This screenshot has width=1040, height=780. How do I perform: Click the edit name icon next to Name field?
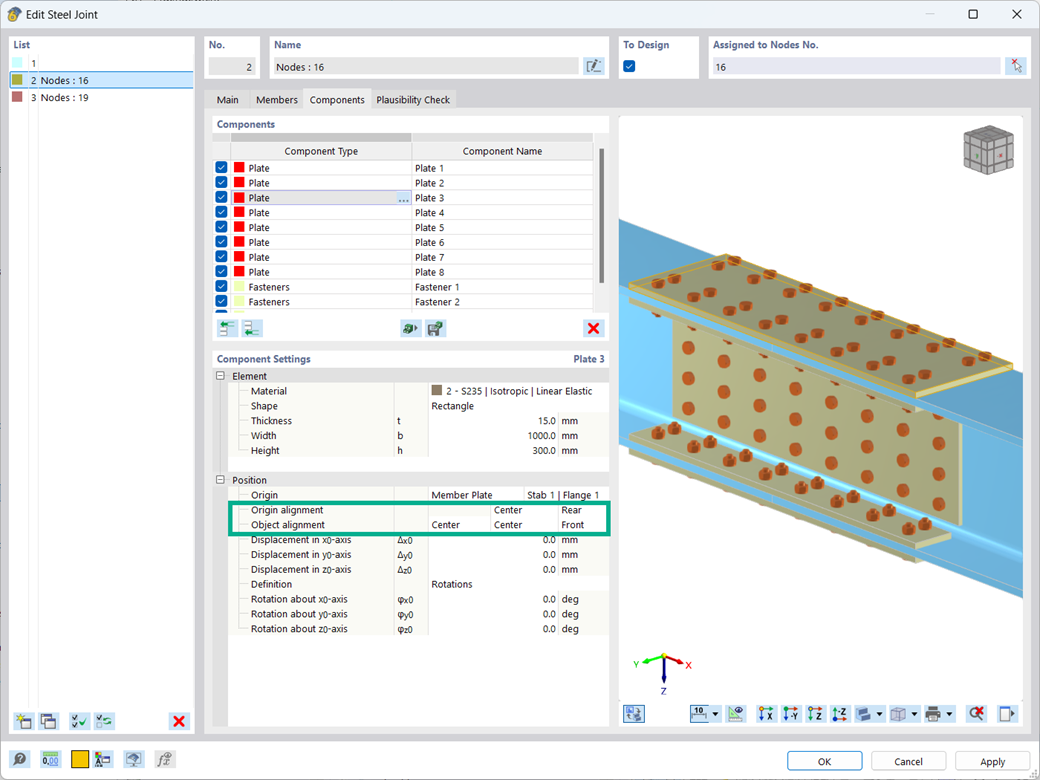pos(594,66)
